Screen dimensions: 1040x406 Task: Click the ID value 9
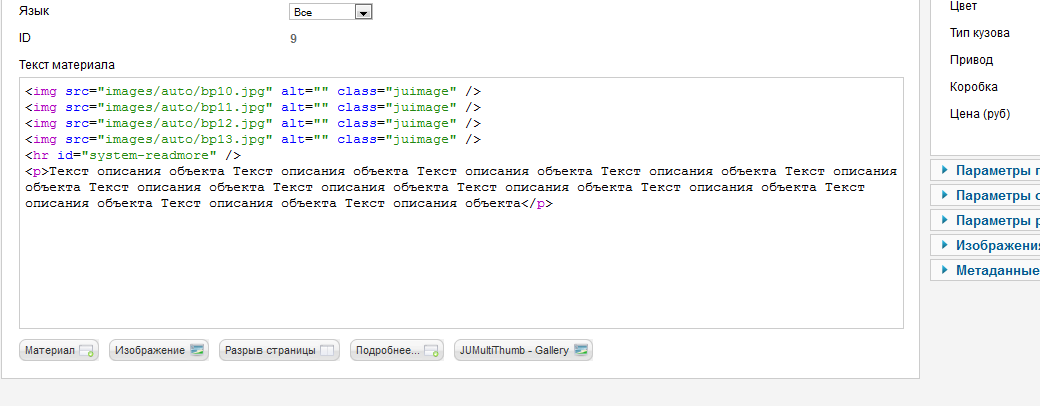[293, 38]
